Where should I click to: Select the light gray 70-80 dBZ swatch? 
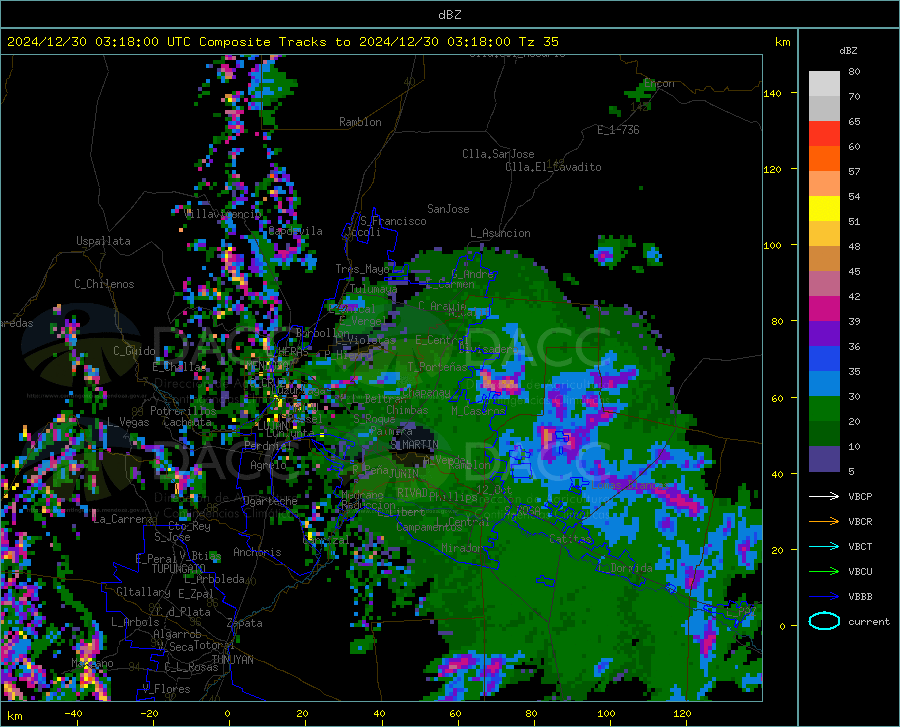(824, 83)
